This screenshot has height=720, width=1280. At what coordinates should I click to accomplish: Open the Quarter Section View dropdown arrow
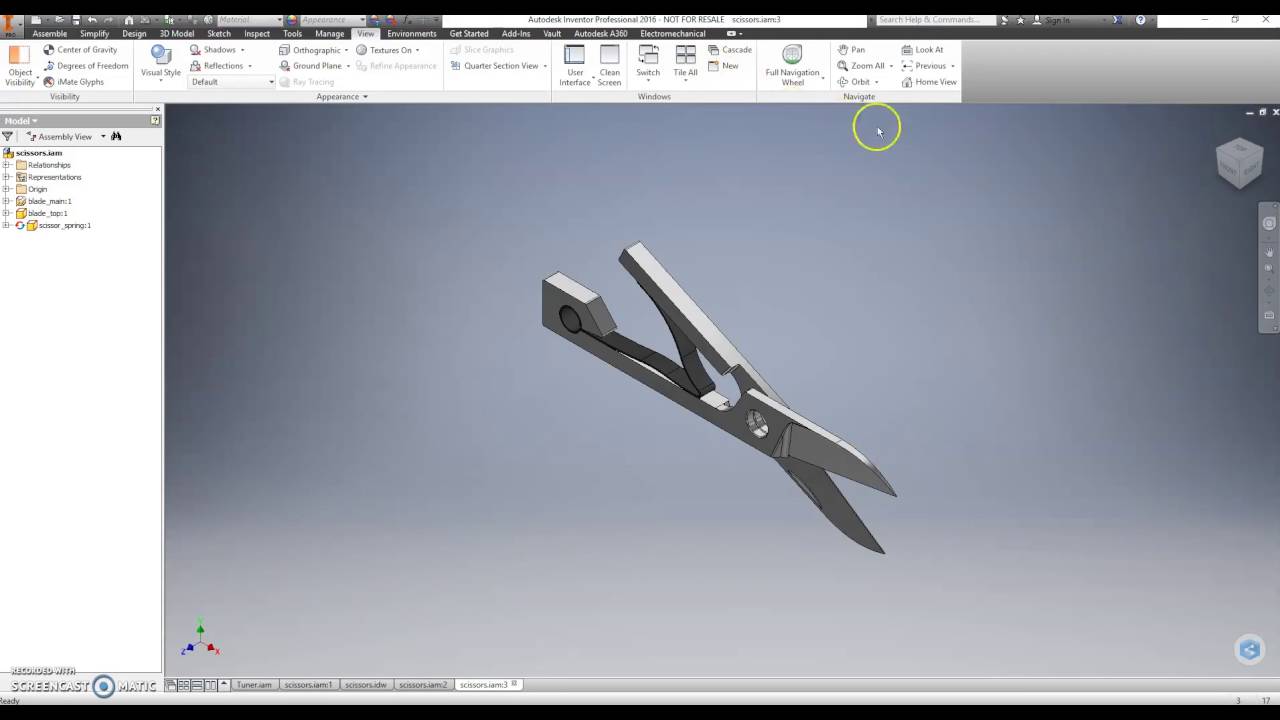(x=545, y=66)
